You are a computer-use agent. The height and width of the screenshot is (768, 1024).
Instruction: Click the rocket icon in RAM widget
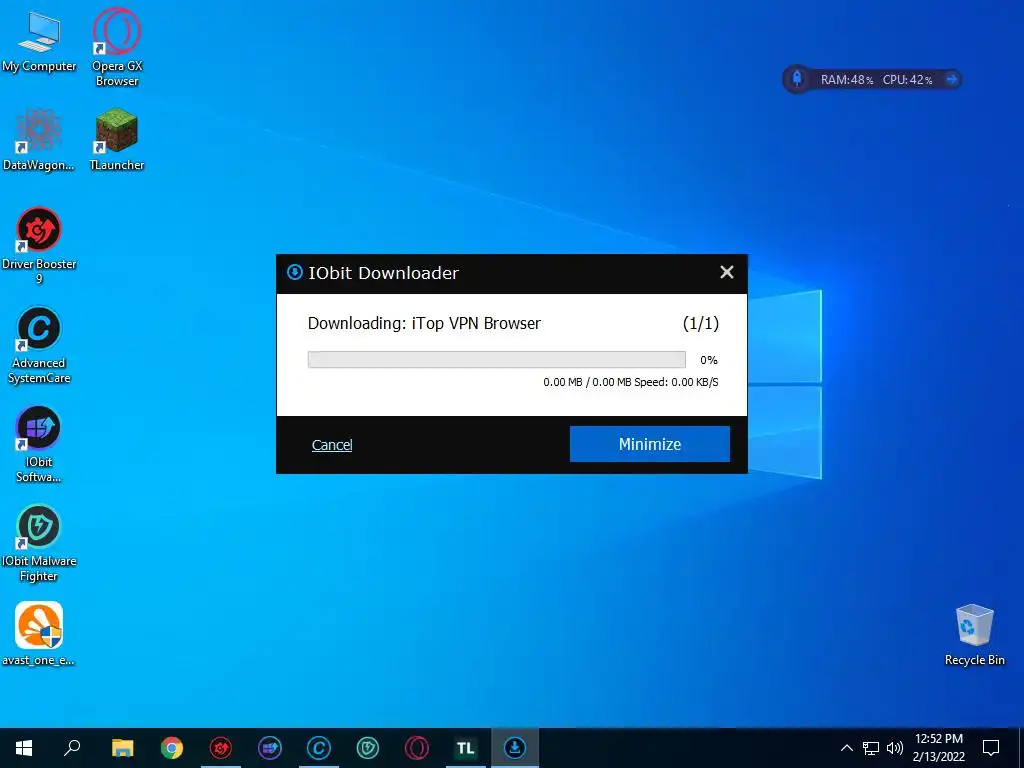pyautogui.click(x=797, y=79)
